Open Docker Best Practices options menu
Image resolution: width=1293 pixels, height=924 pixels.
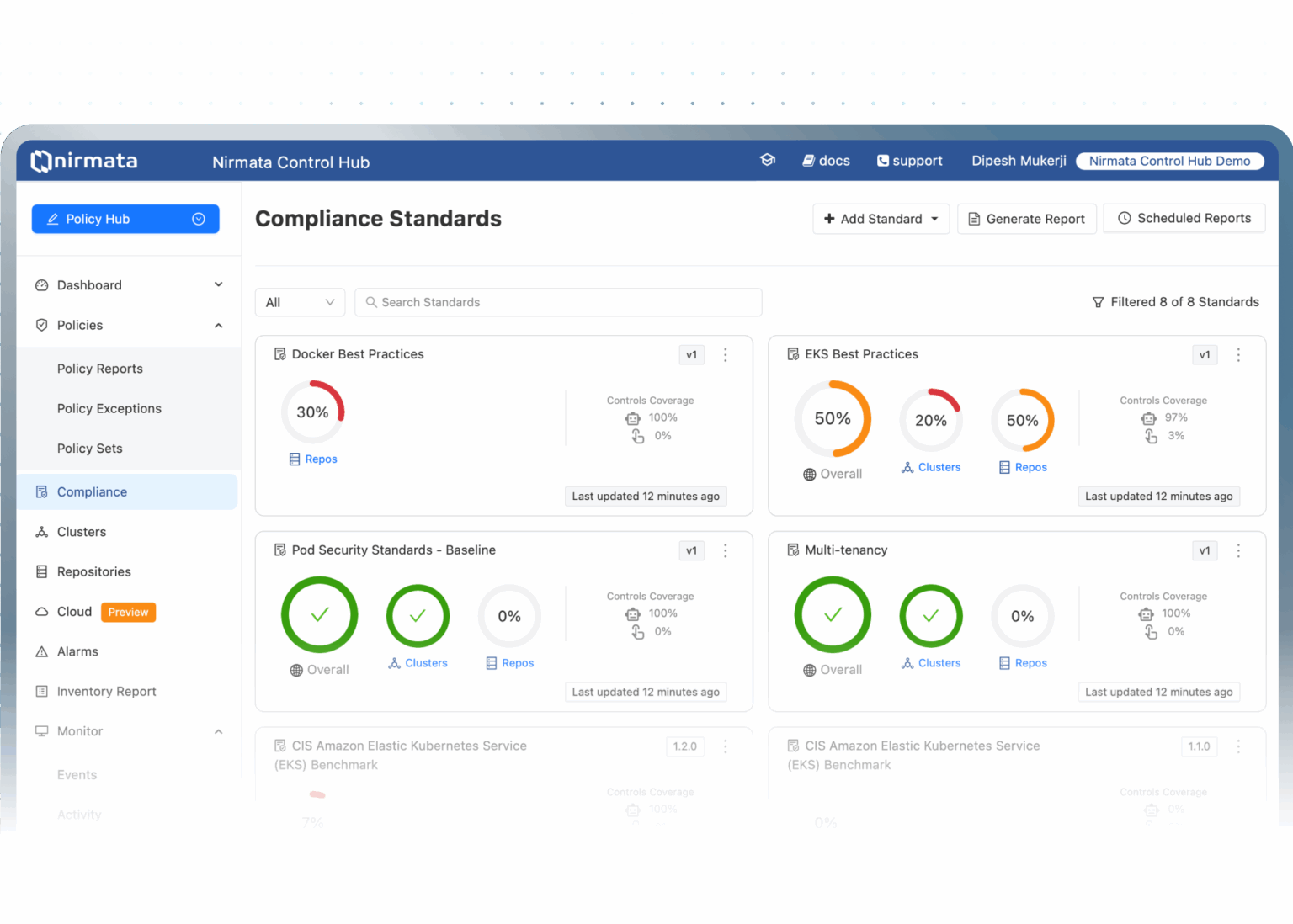[725, 354]
